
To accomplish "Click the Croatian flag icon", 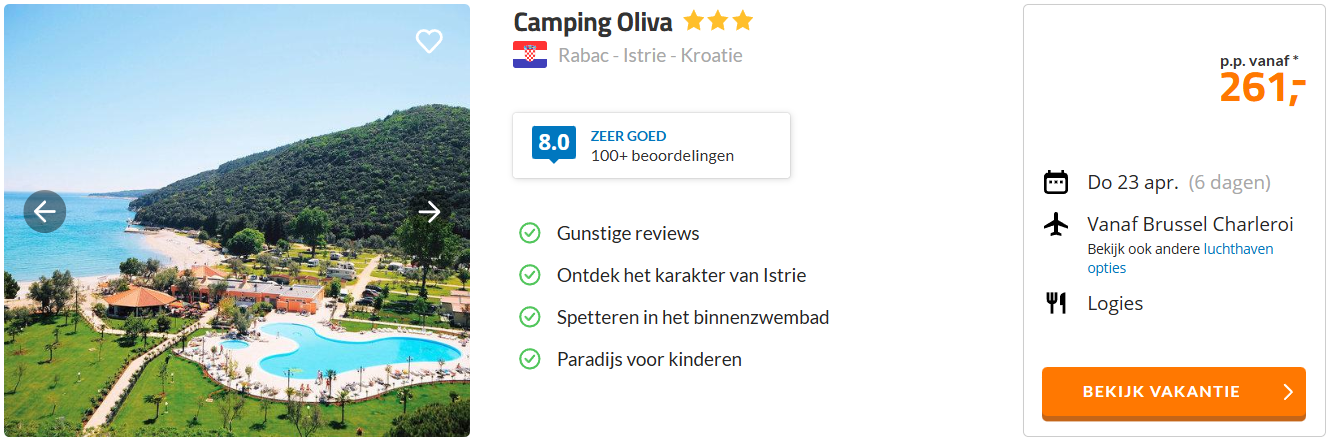I will point(530,55).
